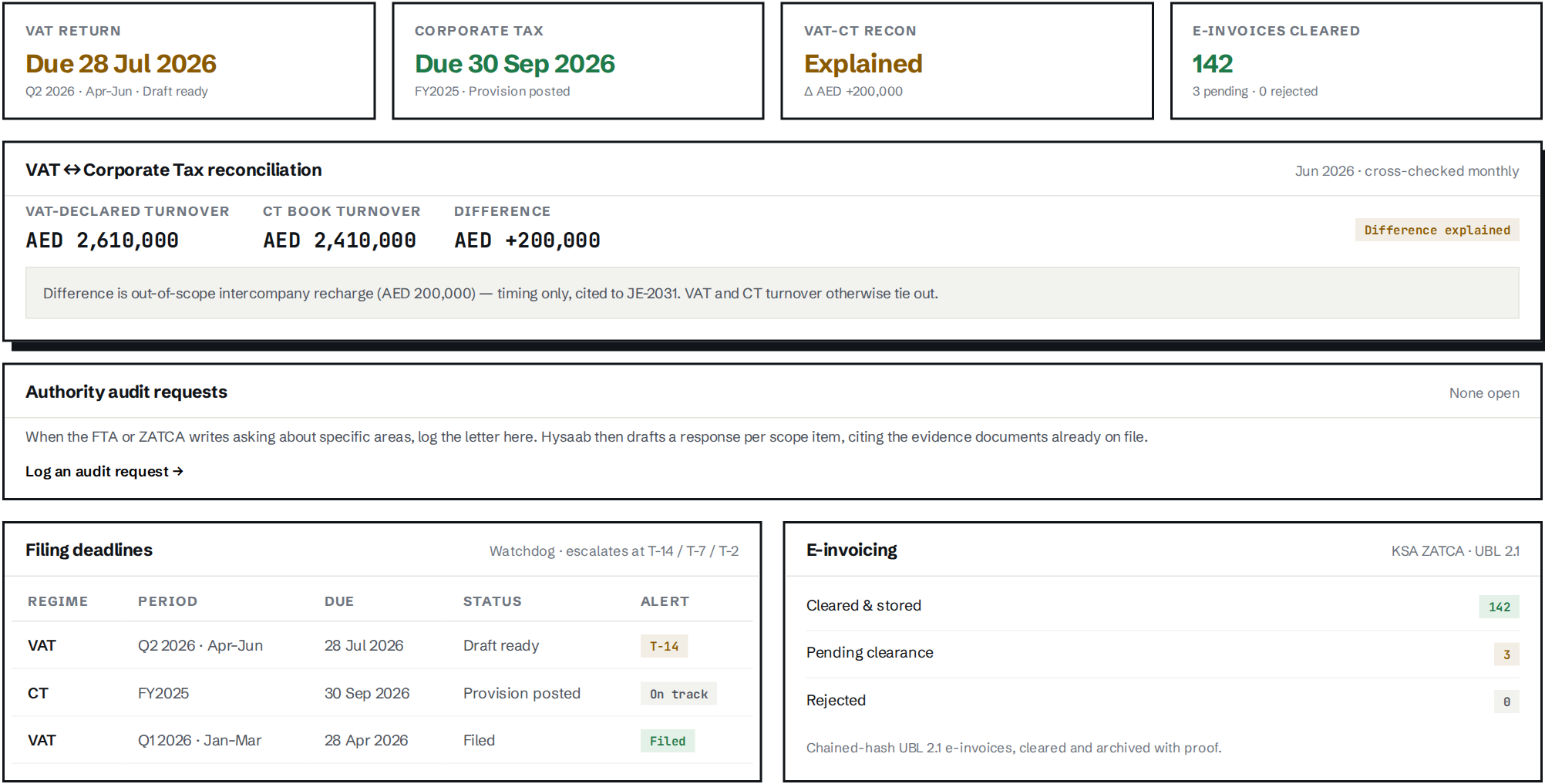Click the 'Cleared & stored' row label

click(x=863, y=605)
